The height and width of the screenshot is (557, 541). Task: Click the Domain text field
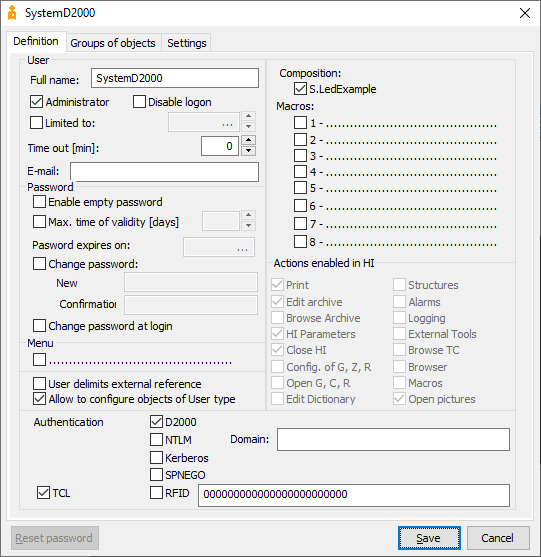pos(393,439)
